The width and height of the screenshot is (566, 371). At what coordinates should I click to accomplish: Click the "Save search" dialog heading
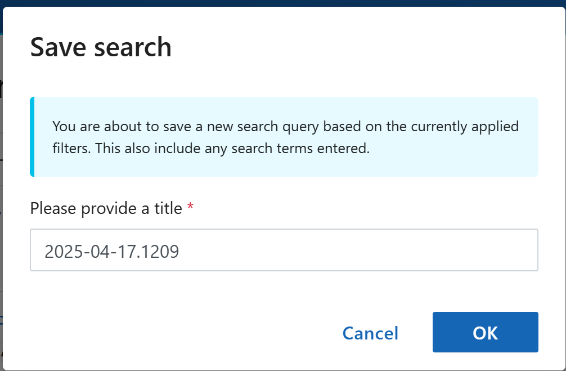[101, 47]
